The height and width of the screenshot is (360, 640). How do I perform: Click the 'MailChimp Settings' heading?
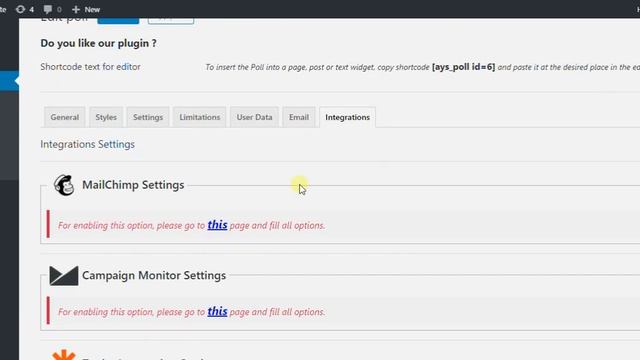click(x=133, y=185)
